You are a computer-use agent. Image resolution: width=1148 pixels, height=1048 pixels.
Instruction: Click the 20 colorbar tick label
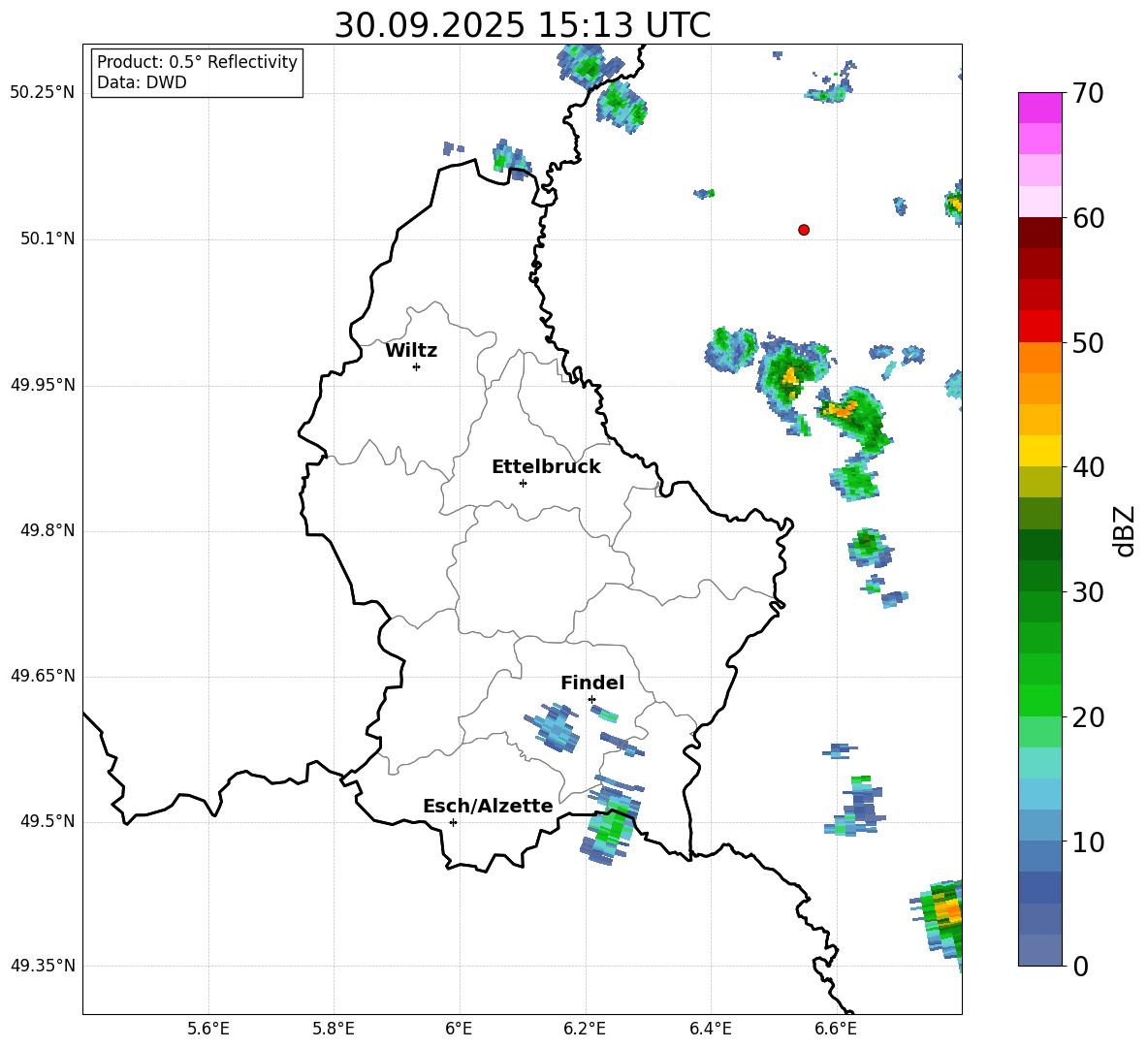(x=1088, y=717)
